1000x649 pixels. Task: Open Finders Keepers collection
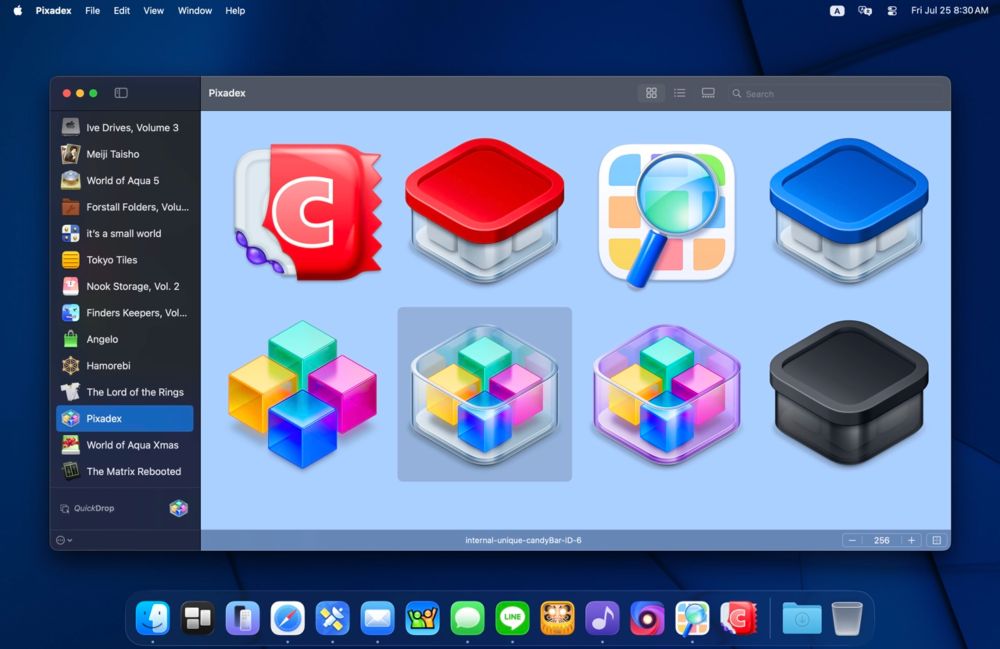(x=125, y=312)
